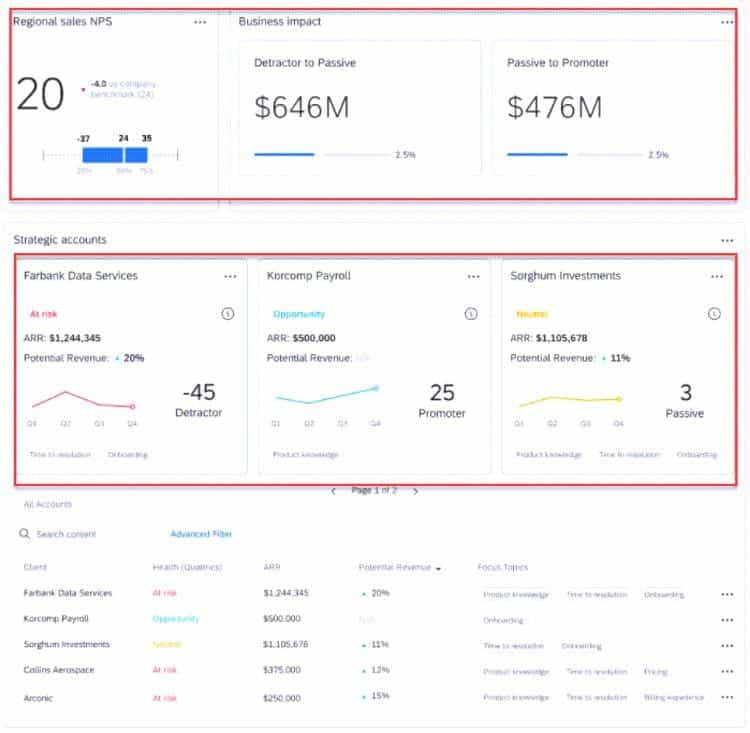Click the Search content input field
The image size is (750, 733).
[90, 534]
